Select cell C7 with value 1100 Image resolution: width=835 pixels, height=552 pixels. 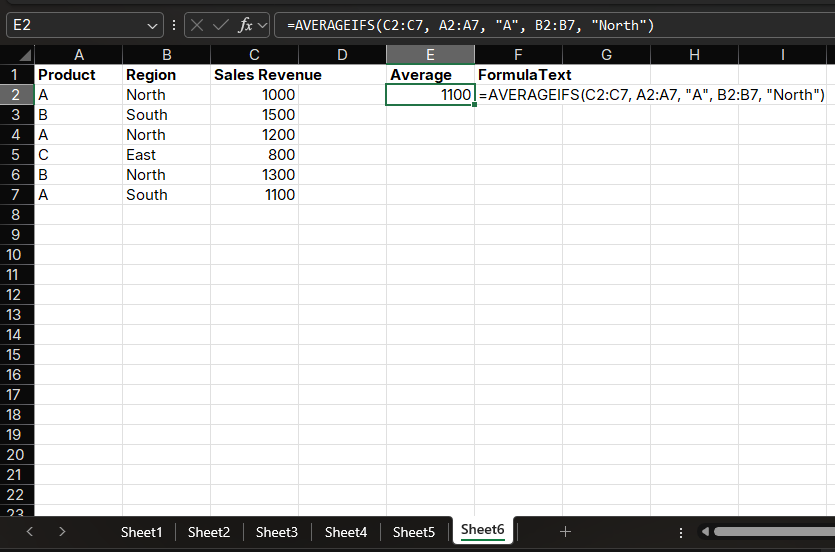click(x=255, y=195)
